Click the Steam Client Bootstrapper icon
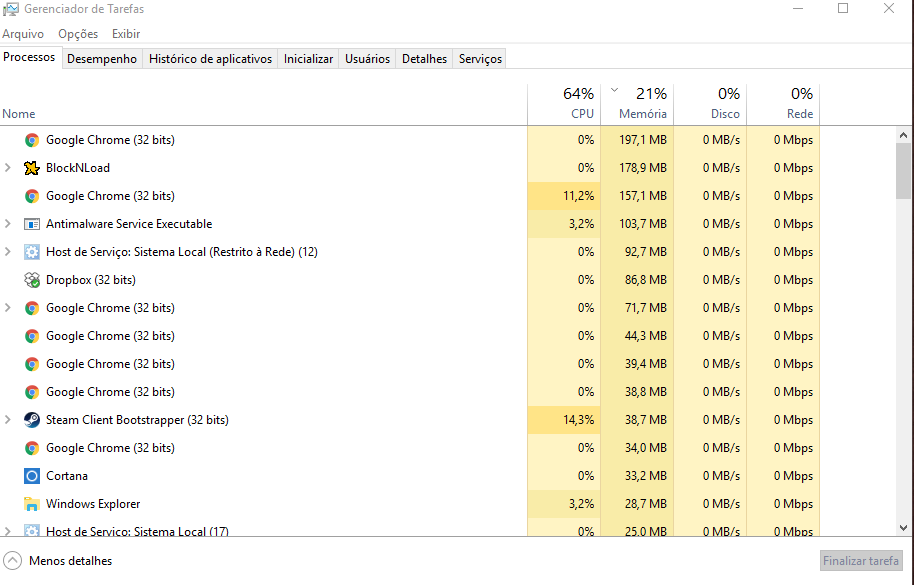 (x=31, y=420)
